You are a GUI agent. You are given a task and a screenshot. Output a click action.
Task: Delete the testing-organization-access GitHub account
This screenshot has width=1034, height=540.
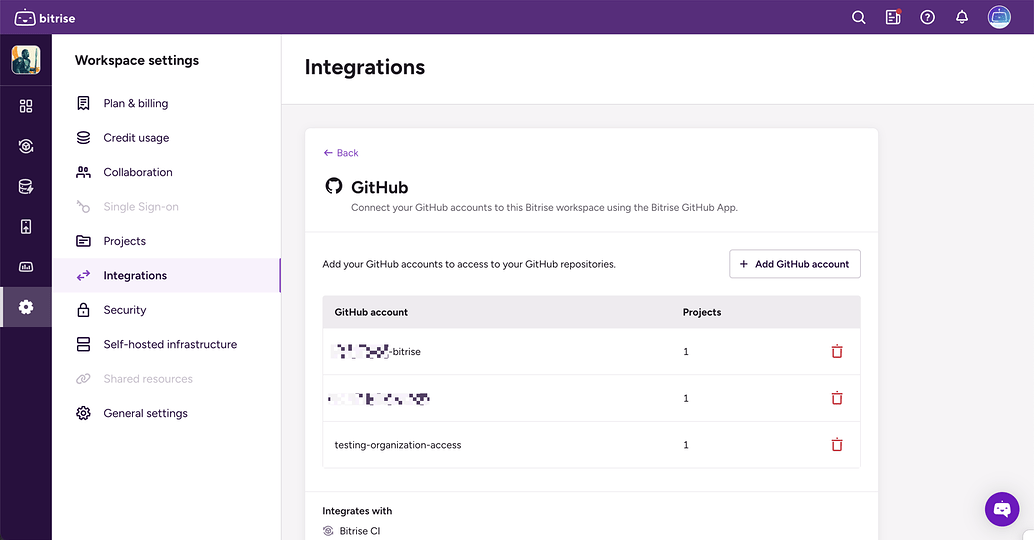coord(837,445)
